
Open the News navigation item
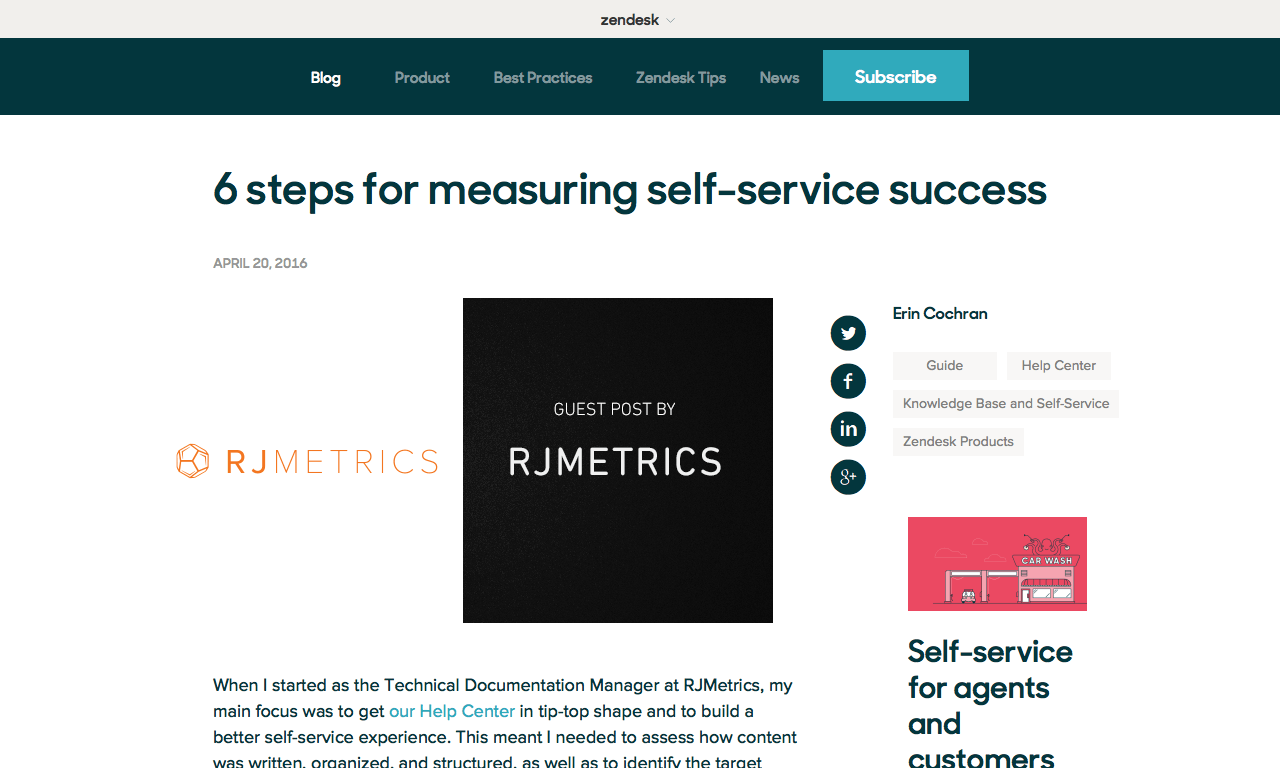point(779,77)
